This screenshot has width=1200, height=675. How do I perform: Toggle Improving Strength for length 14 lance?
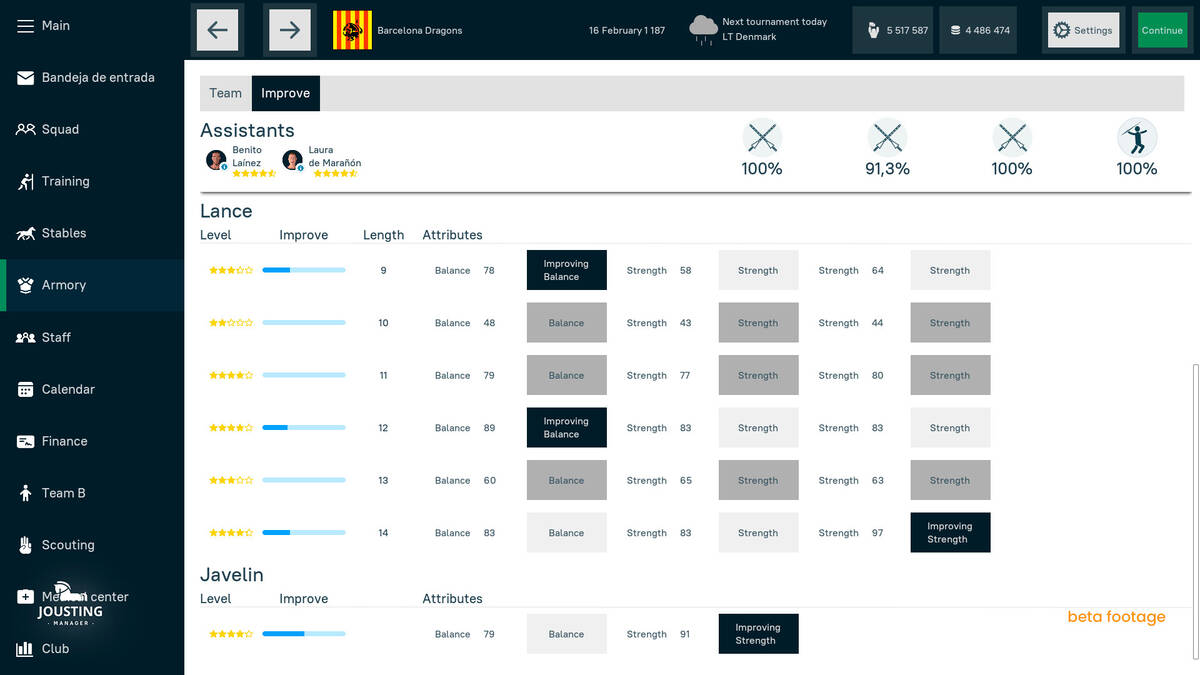[950, 533]
